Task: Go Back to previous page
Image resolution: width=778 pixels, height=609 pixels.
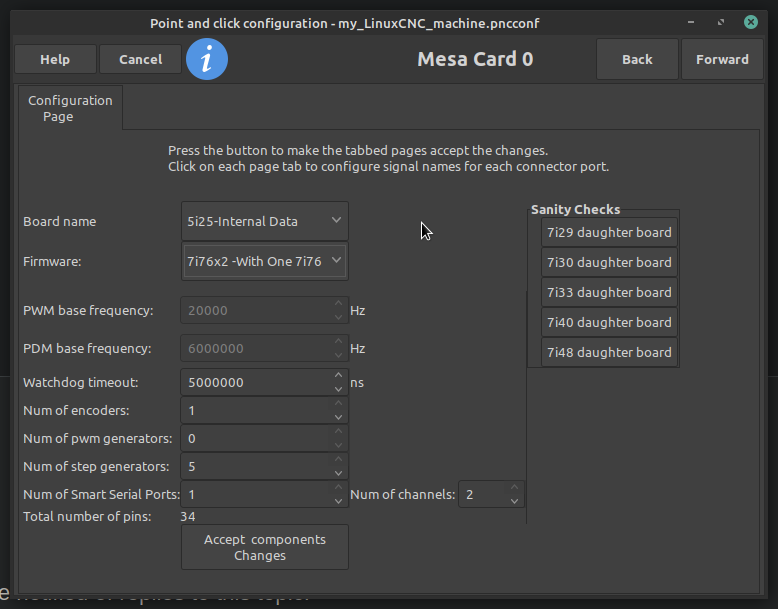Action: pyautogui.click(x=637, y=59)
